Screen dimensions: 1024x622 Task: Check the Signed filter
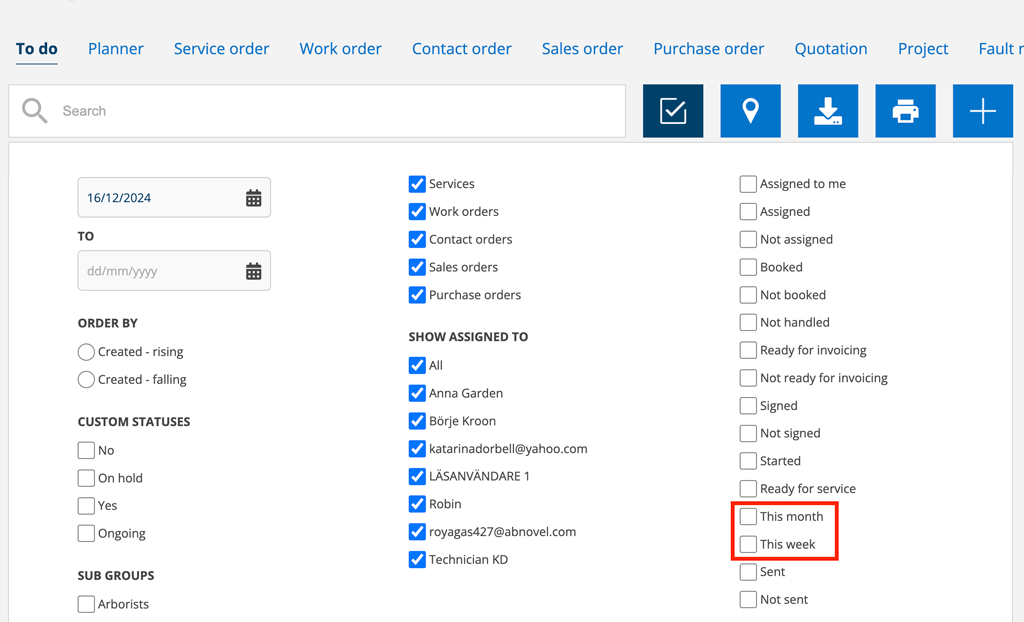click(748, 406)
